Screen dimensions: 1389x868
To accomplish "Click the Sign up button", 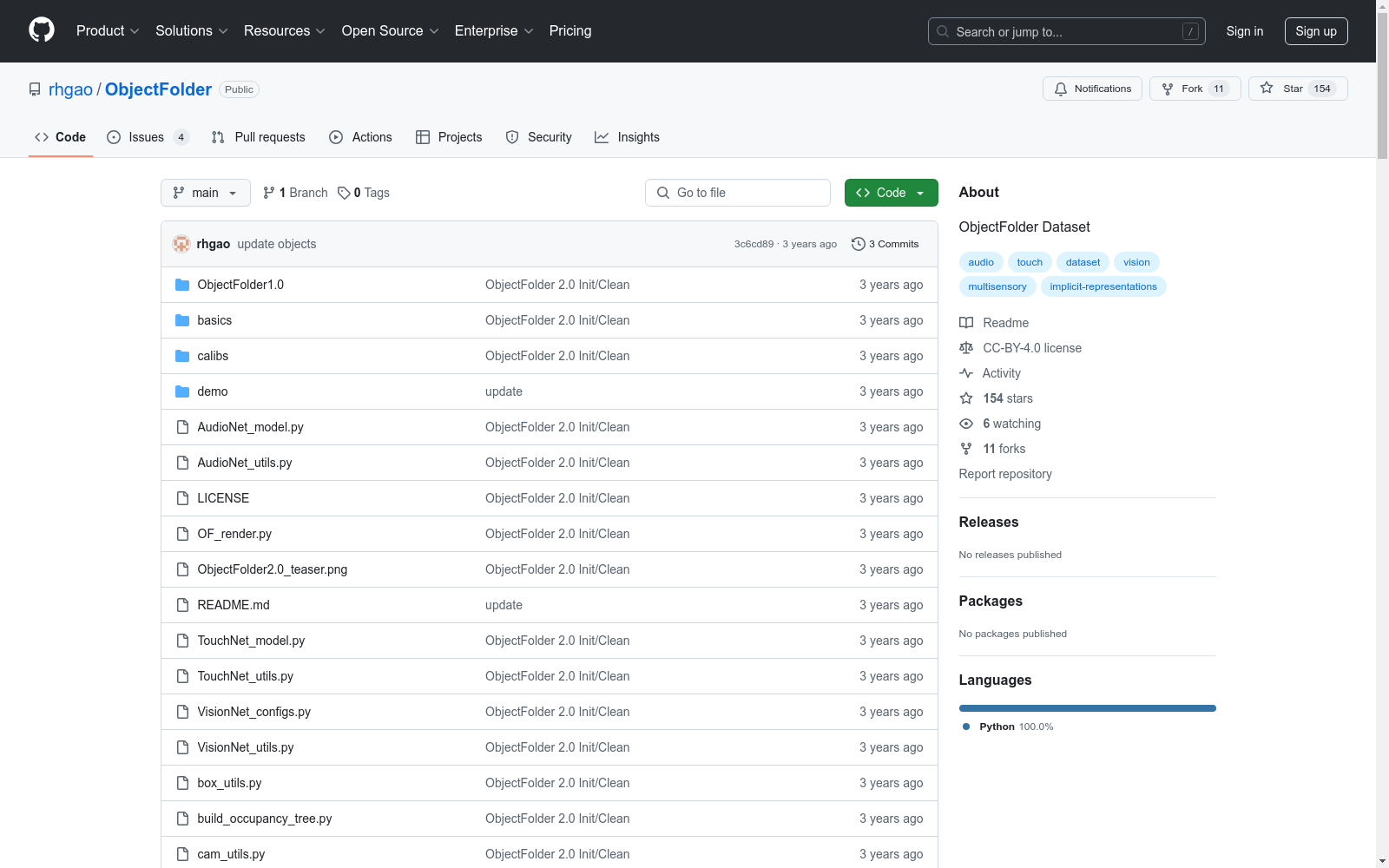I will click(1316, 31).
